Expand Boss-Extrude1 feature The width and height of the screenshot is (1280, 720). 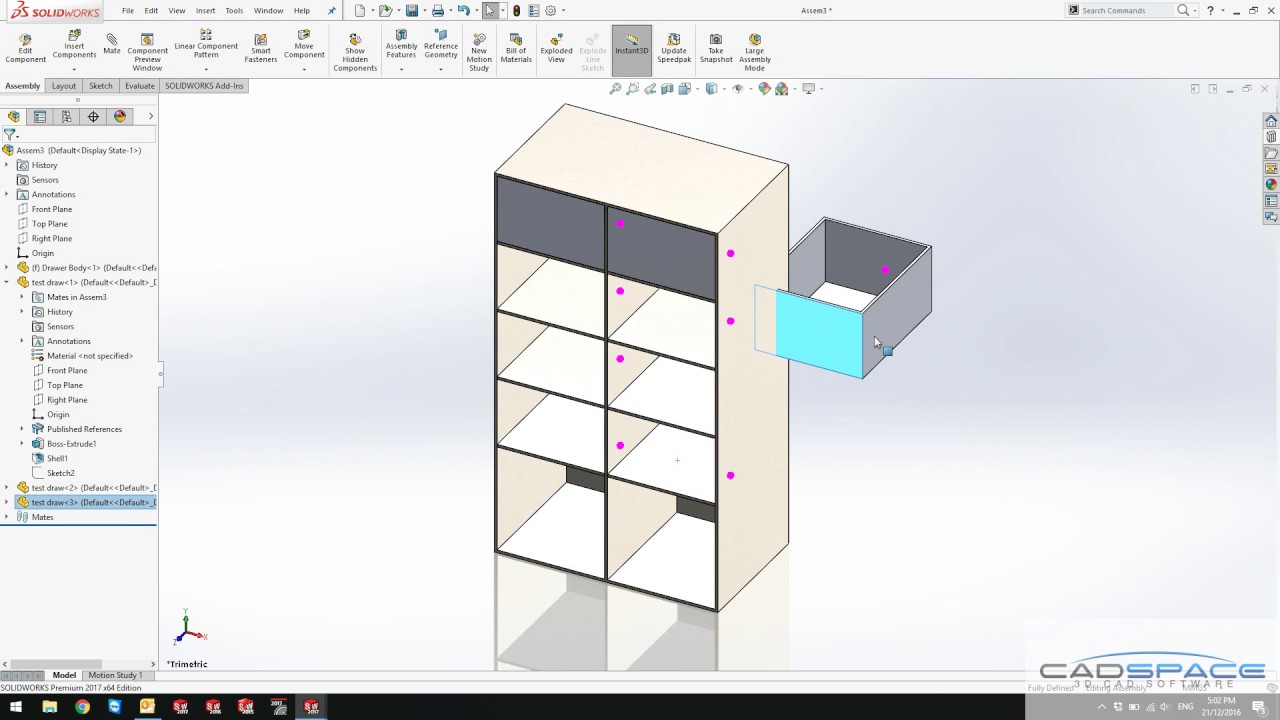22,444
